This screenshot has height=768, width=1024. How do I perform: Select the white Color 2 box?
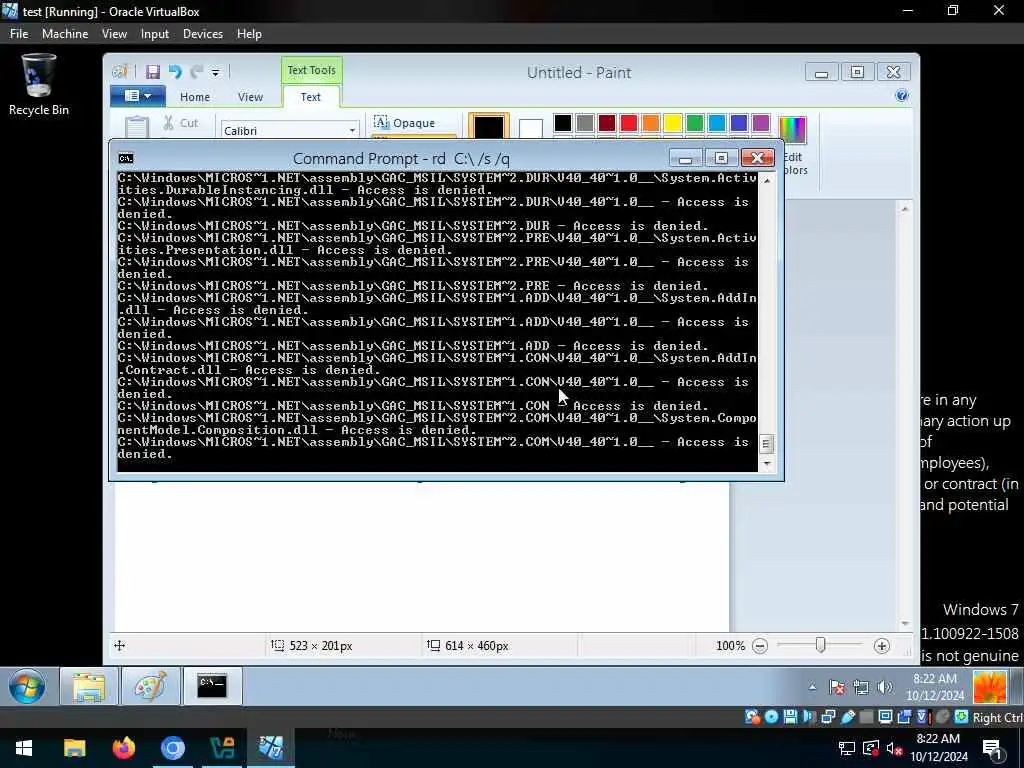(x=530, y=129)
